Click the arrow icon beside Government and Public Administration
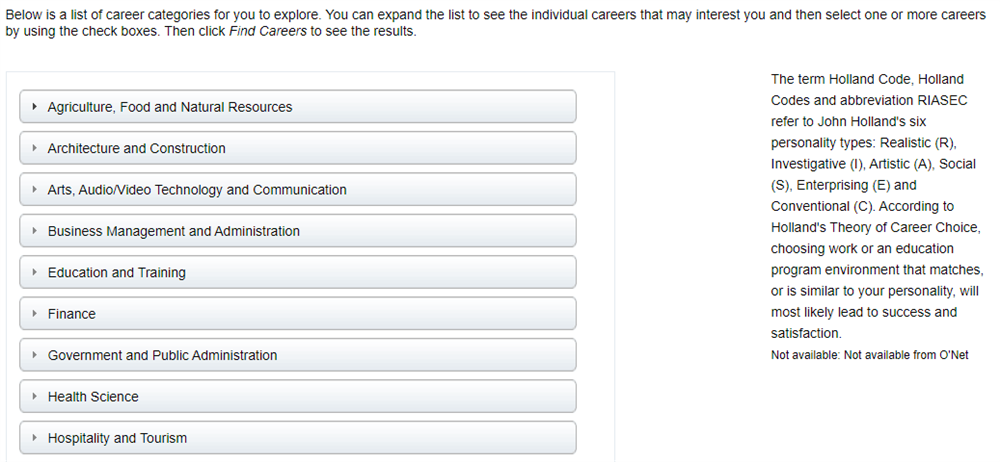This screenshot has height=462, width=1000. [x=34, y=355]
